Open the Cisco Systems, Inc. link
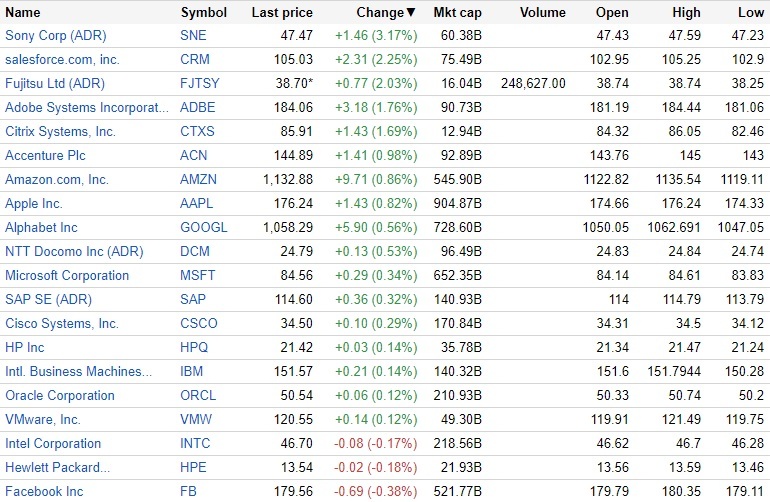This screenshot has width=770, height=502. (62, 324)
